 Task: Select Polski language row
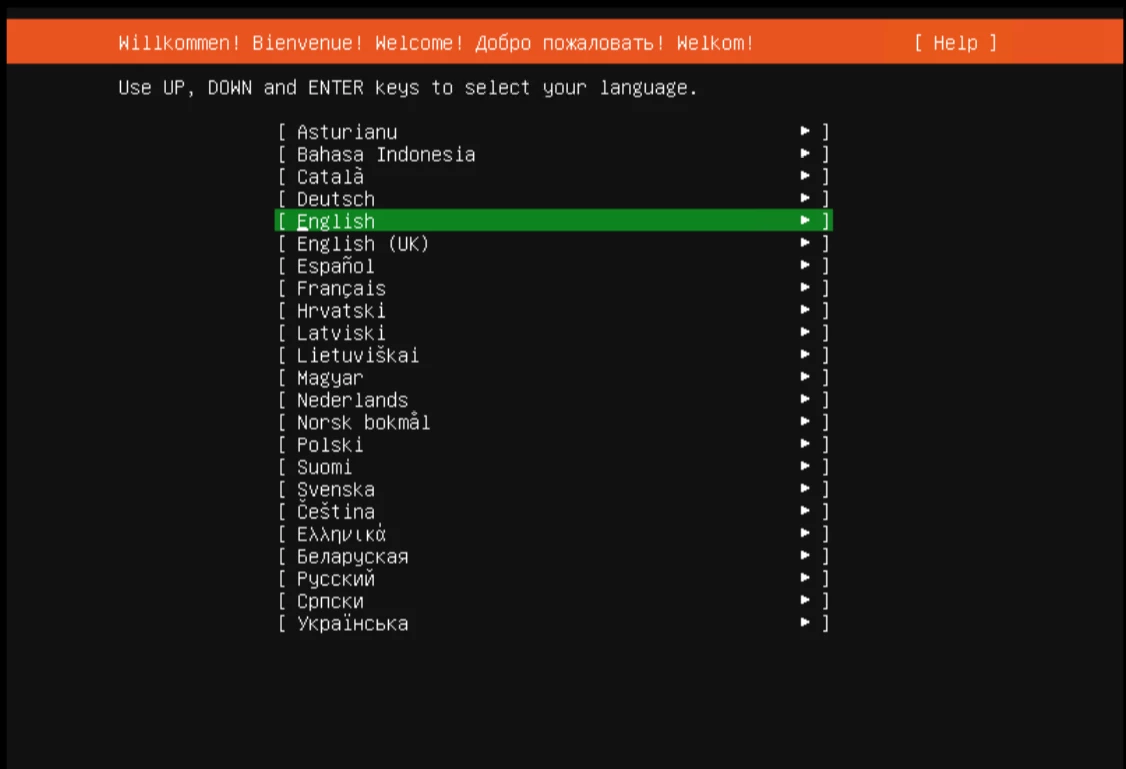click(554, 444)
